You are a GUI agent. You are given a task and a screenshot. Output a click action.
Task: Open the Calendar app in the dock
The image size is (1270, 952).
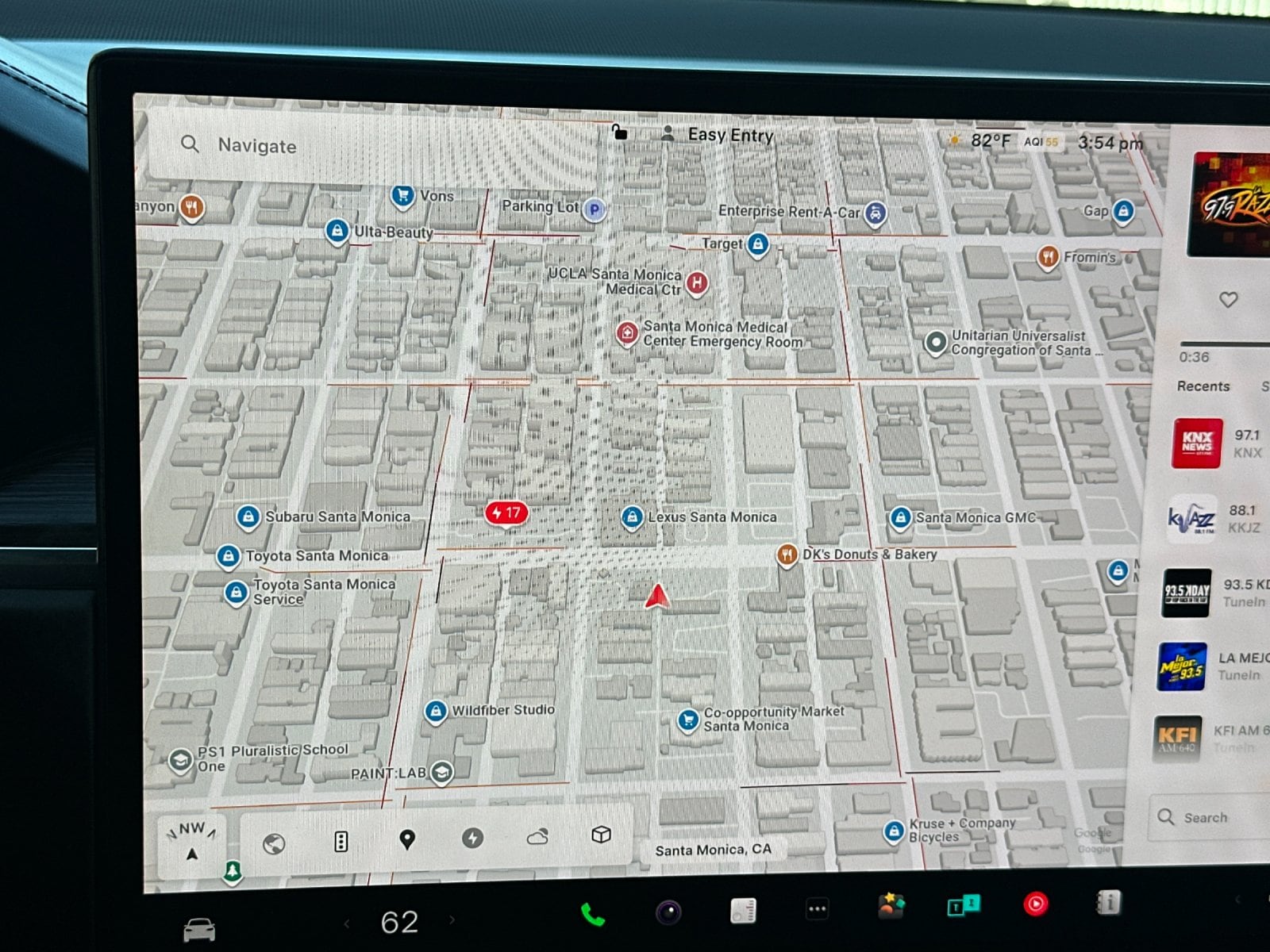click(x=743, y=911)
